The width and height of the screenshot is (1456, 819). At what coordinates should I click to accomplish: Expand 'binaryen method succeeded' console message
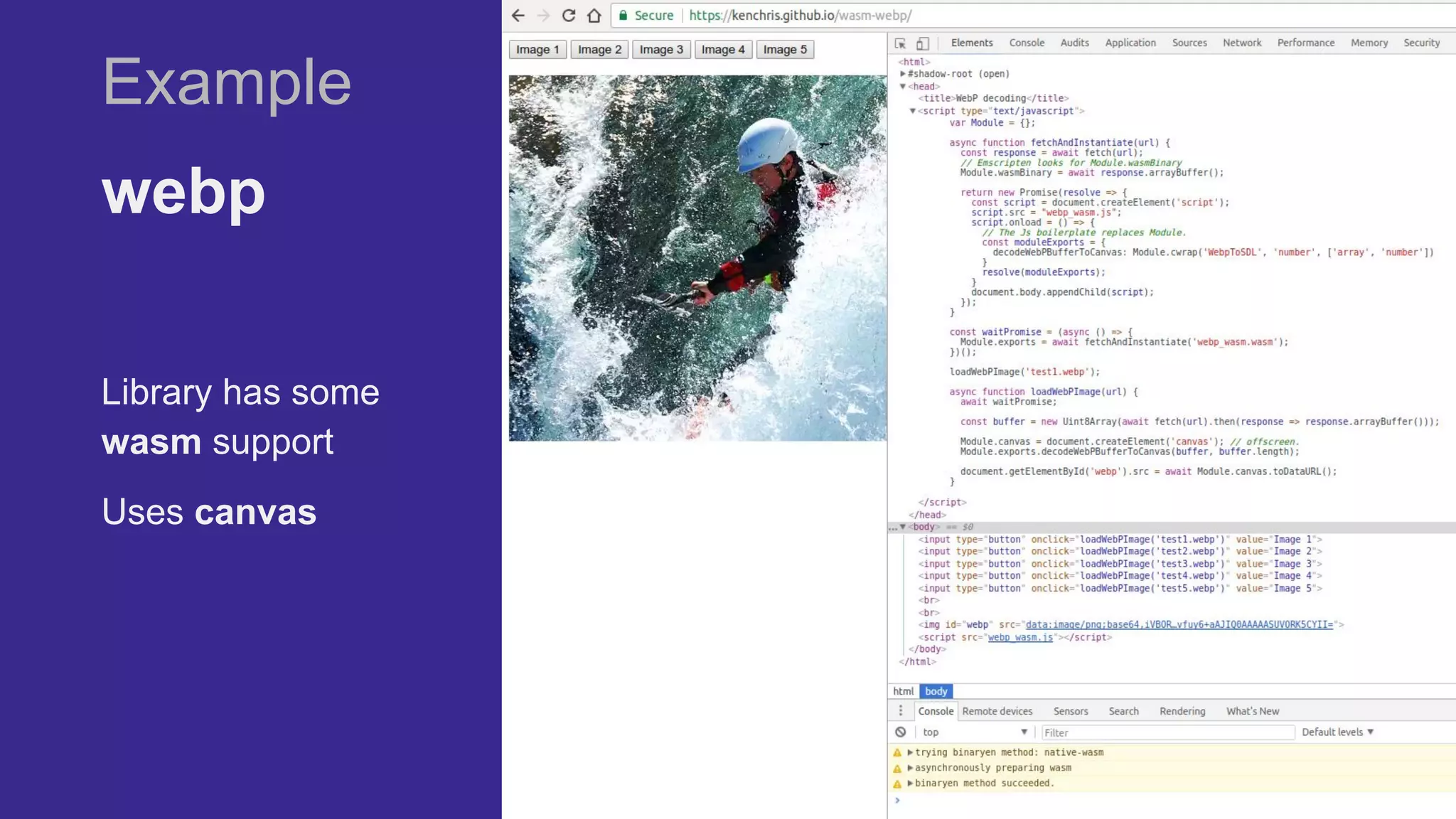910,784
